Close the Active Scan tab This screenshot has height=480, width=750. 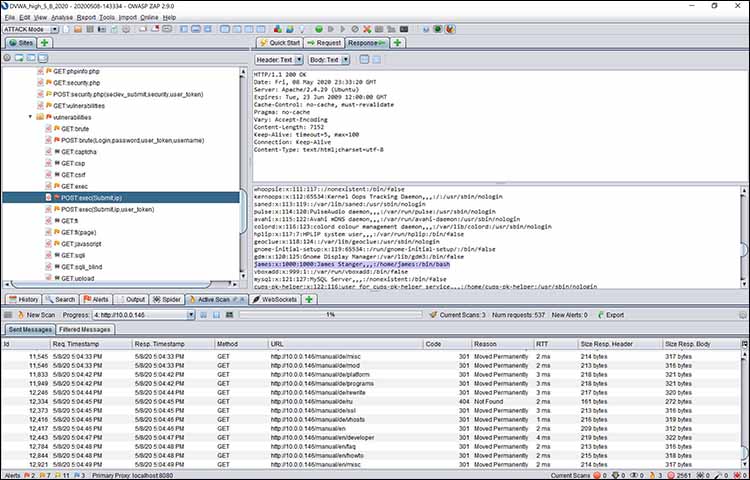click(x=242, y=300)
